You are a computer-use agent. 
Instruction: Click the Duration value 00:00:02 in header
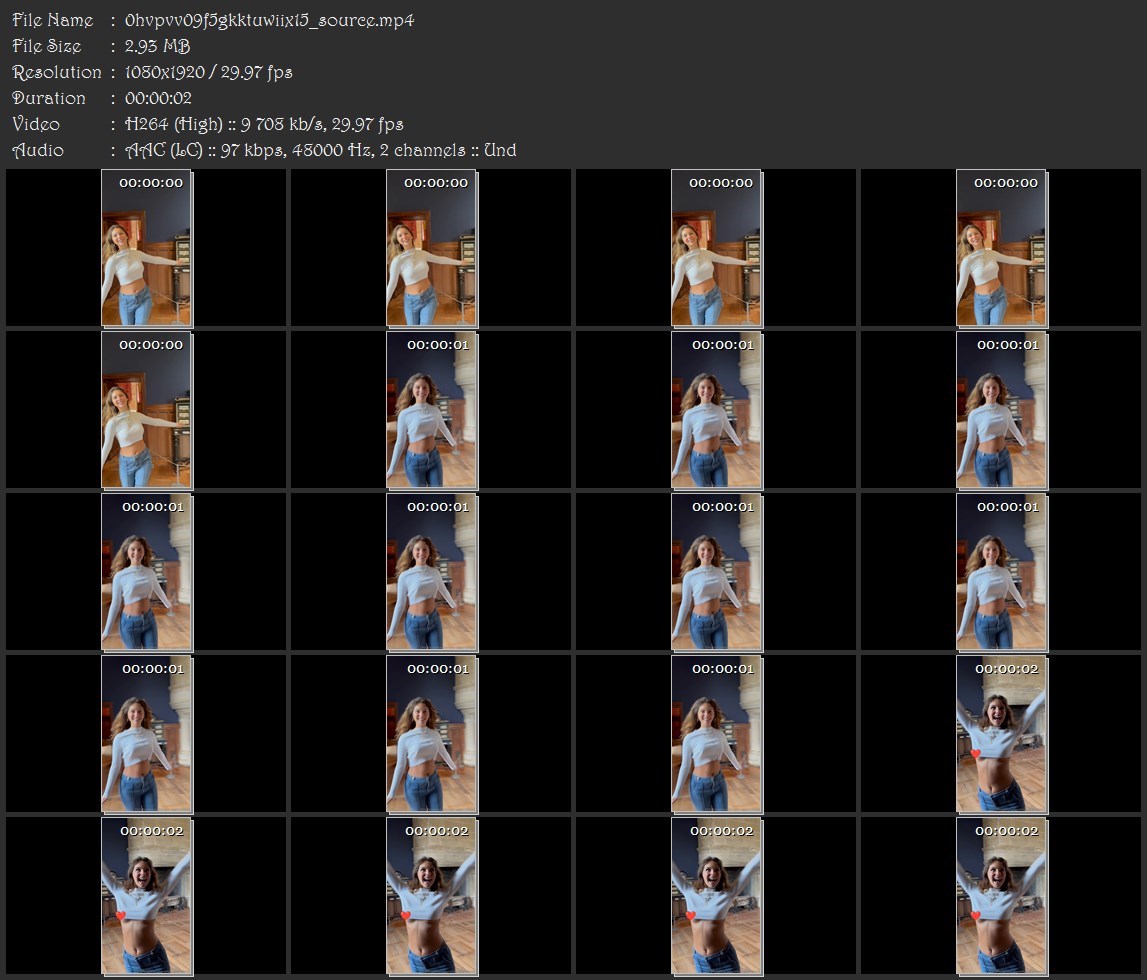[158, 98]
